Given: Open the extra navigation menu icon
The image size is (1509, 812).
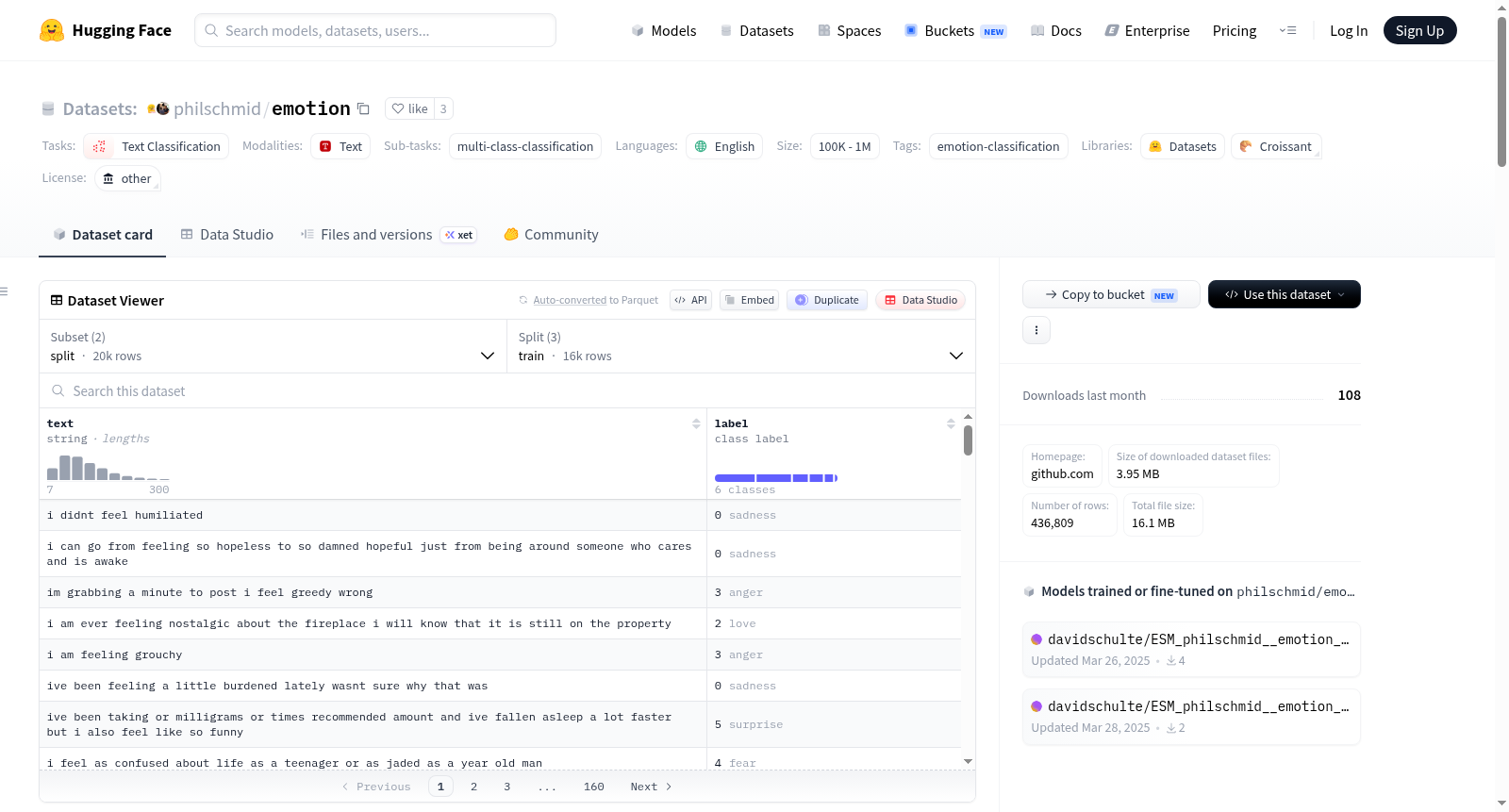Looking at the screenshot, I should pyautogui.click(x=1287, y=30).
